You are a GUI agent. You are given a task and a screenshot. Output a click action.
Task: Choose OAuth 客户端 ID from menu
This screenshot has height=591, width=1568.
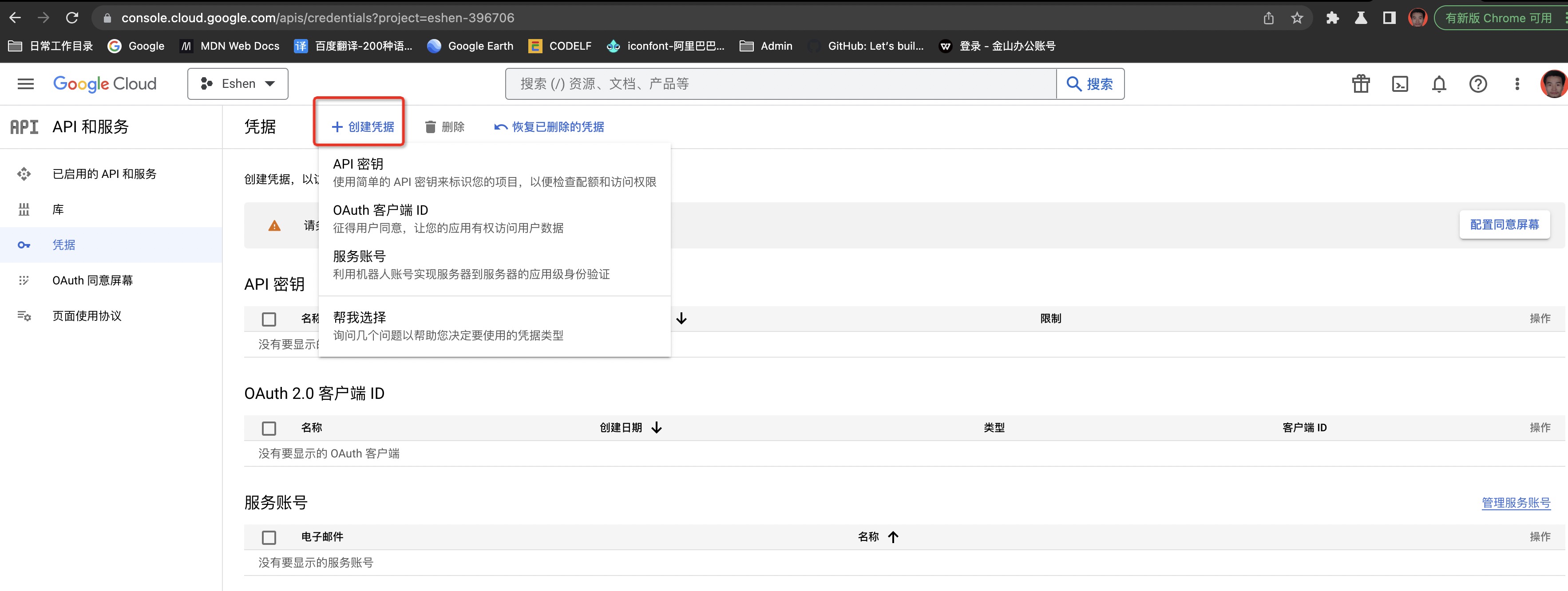click(x=380, y=211)
